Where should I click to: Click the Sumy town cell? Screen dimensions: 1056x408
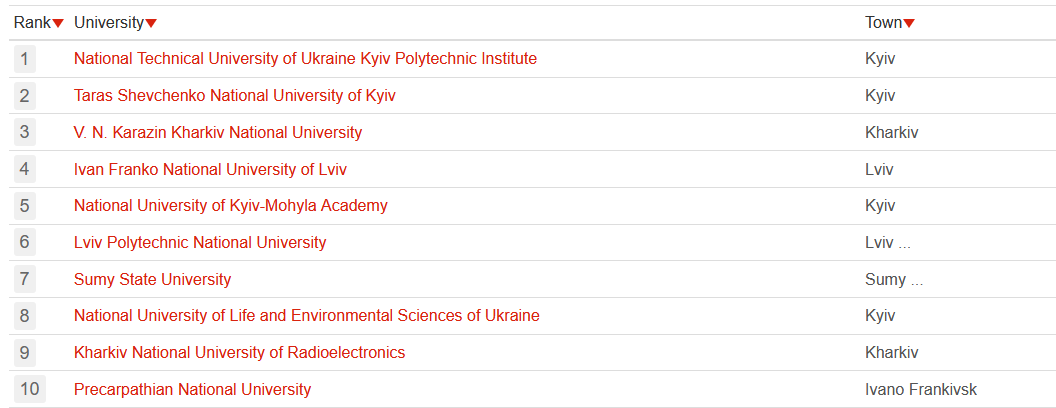coord(885,279)
